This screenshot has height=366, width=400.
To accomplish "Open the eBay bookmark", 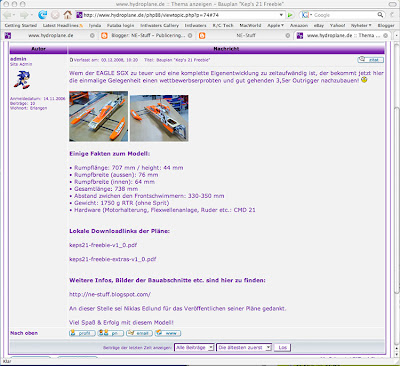I will (319, 25).
